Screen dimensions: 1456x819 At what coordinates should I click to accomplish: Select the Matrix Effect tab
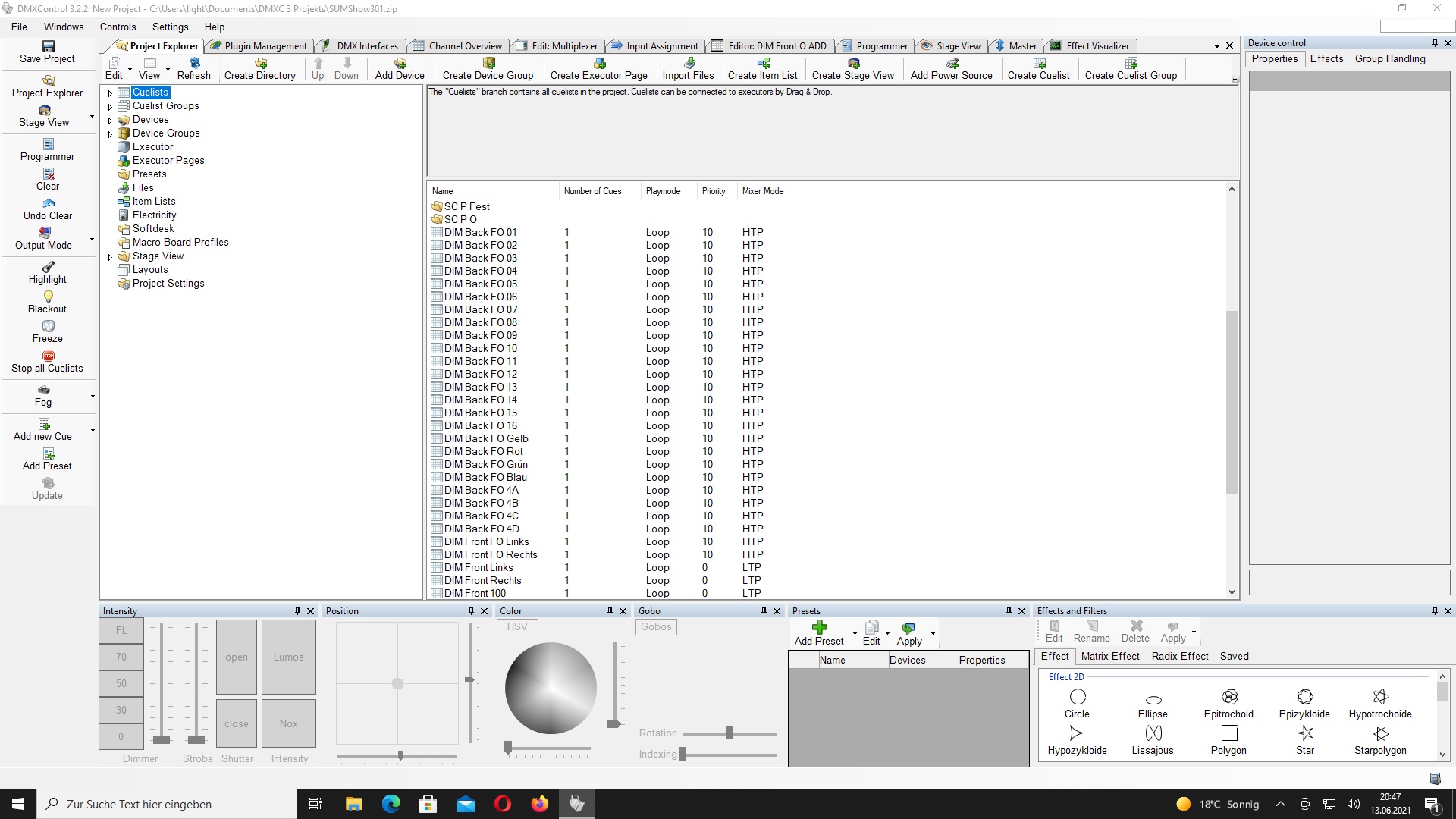[x=1110, y=657]
